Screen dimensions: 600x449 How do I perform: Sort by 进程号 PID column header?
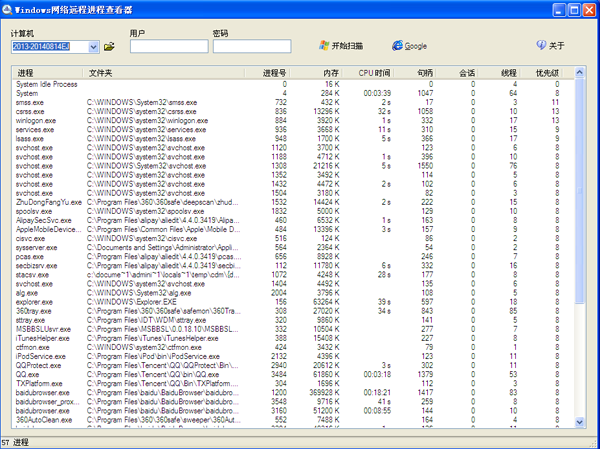pyautogui.click(x=273, y=73)
